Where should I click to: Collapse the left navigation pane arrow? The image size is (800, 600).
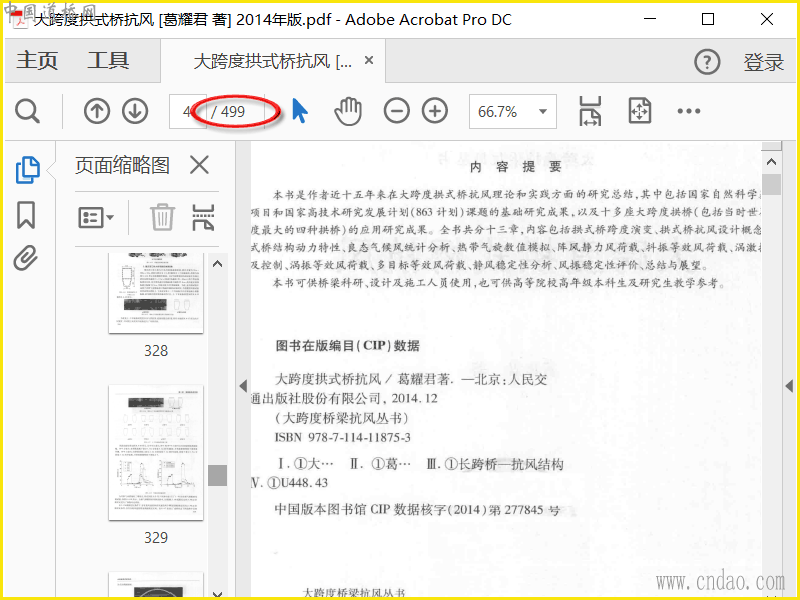point(243,386)
